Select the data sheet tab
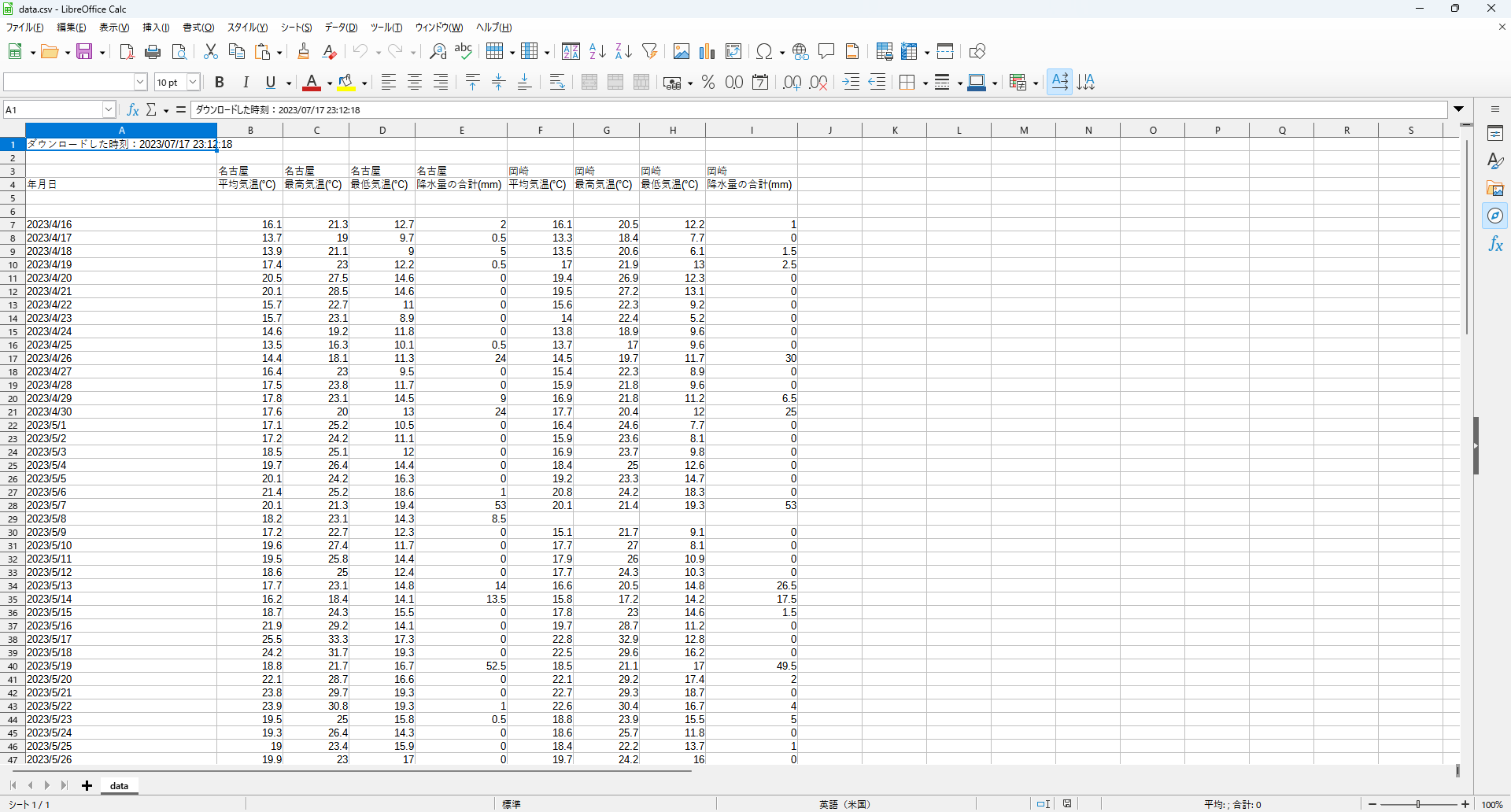The height and width of the screenshot is (812, 1511). click(119, 785)
